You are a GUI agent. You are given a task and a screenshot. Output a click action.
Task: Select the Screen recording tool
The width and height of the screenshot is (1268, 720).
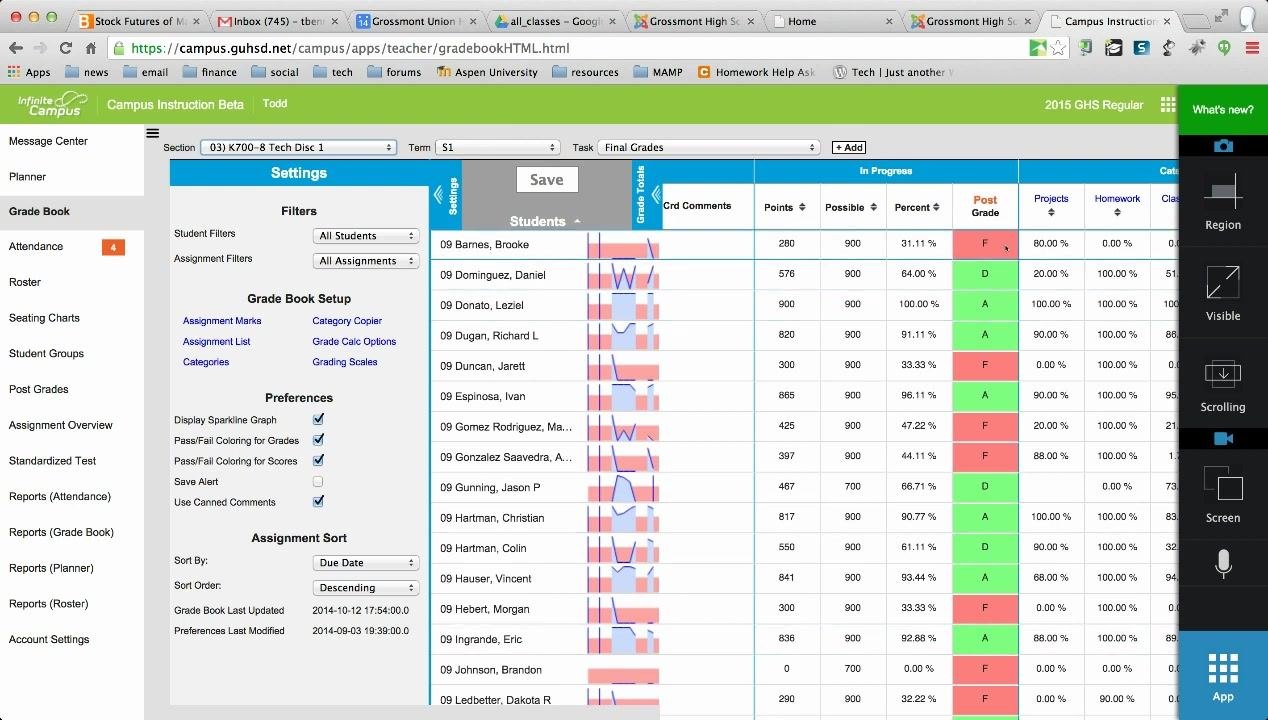pos(1223,494)
